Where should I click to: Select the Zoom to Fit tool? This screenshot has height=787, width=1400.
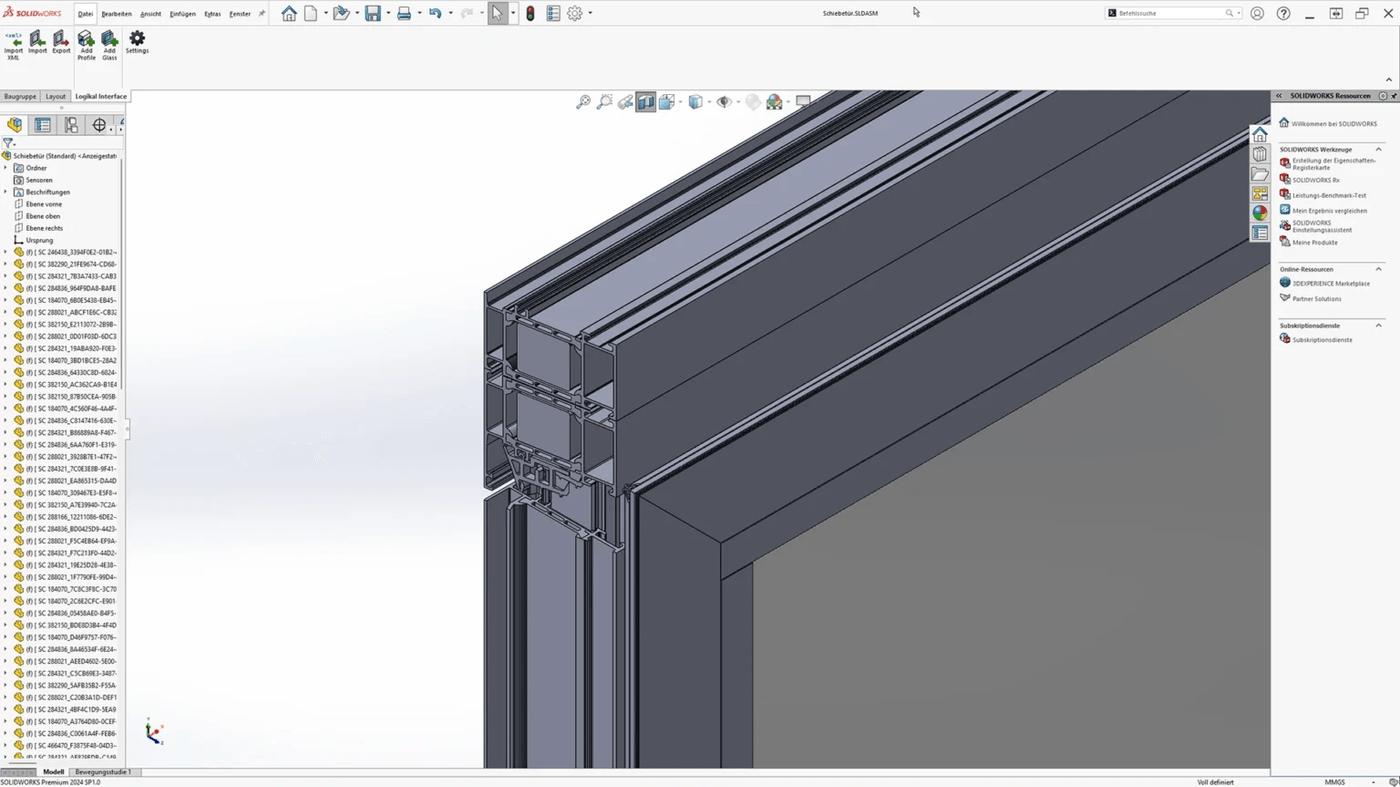(584, 101)
